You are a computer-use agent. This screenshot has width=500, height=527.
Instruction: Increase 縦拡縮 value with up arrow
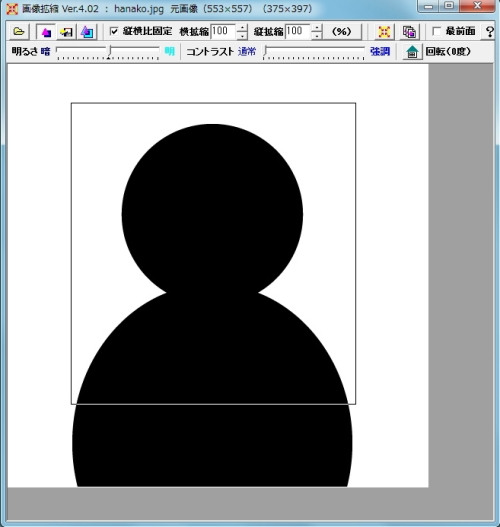pos(317,28)
